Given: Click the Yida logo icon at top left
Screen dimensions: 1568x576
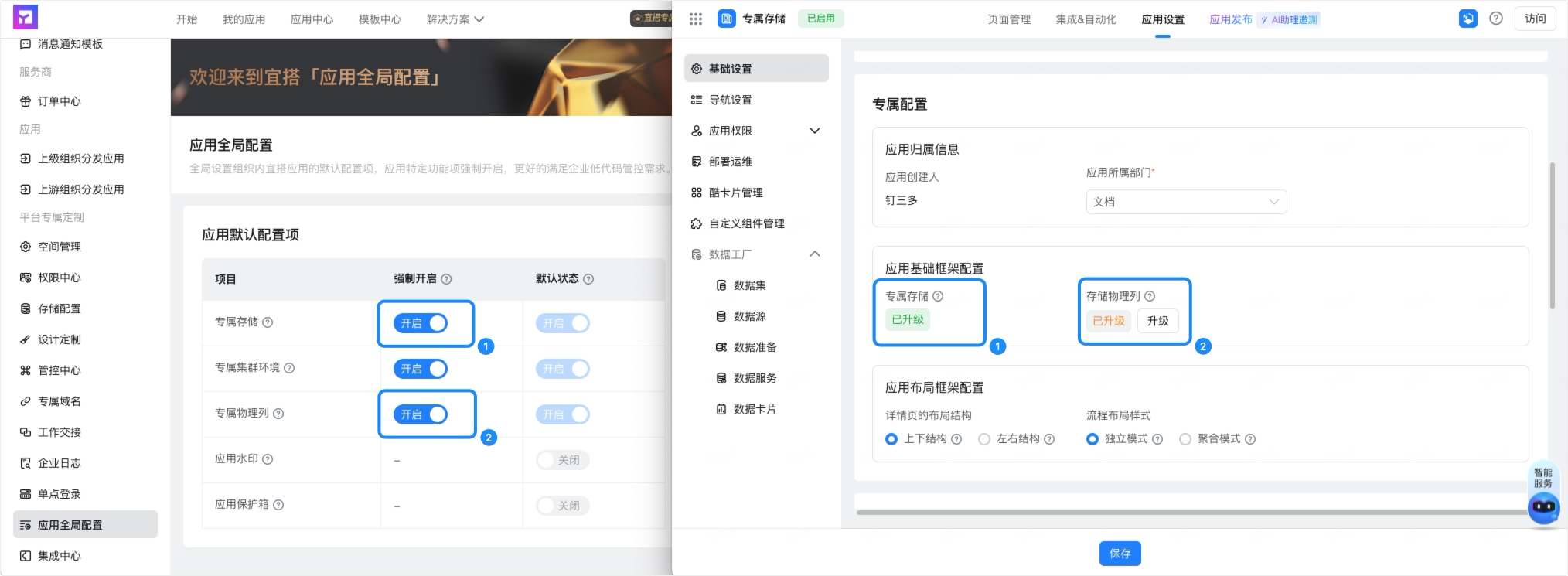Looking at the screenshot, I should (26, 17).
